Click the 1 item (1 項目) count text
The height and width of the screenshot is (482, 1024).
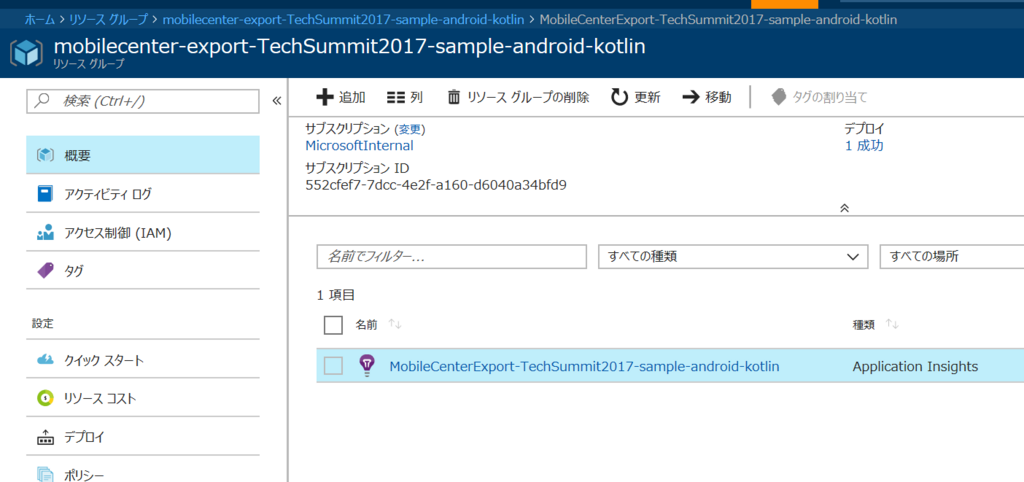coord(336,295)
